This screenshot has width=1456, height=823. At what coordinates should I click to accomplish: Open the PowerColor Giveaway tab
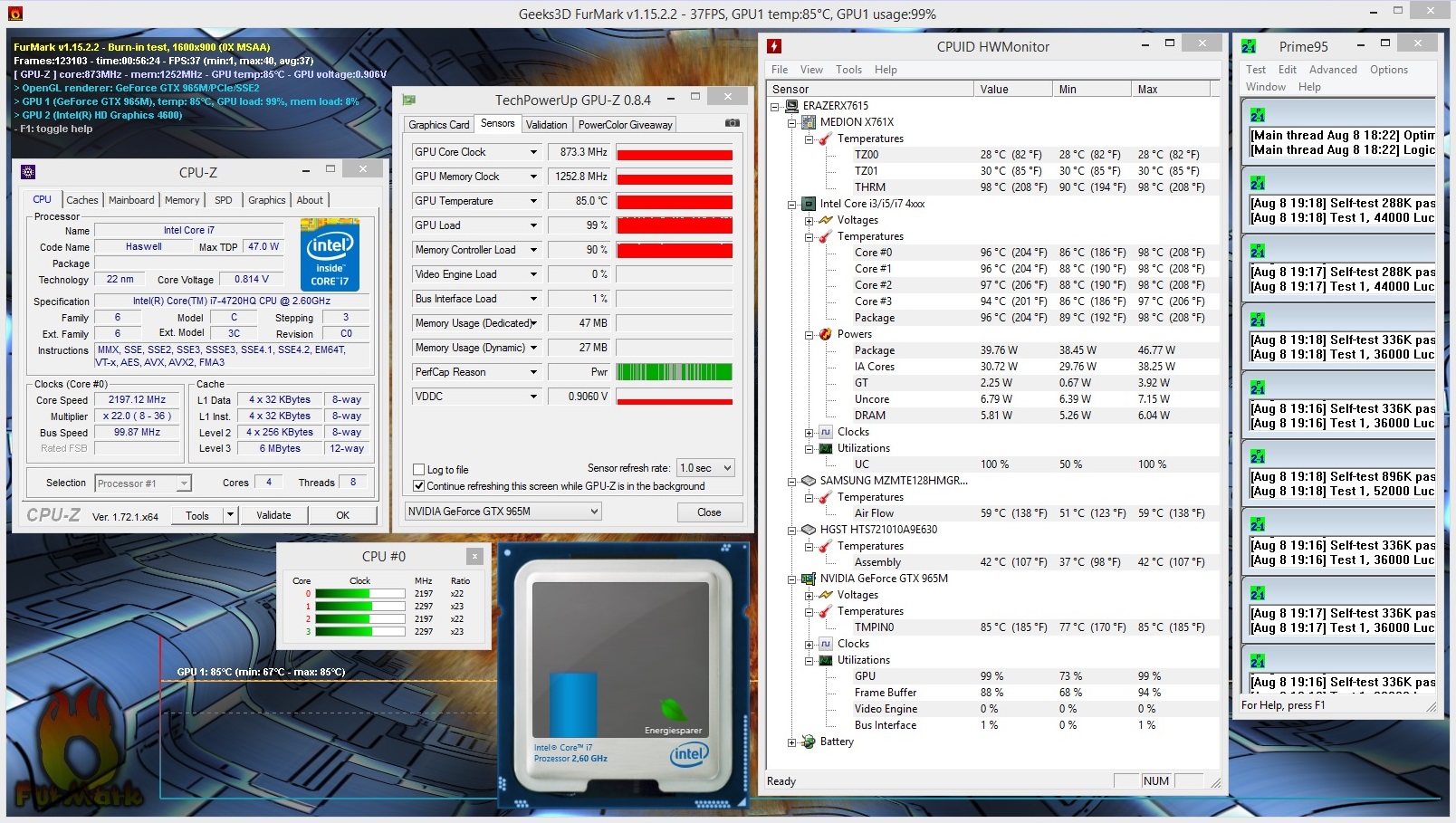point(626,125)
